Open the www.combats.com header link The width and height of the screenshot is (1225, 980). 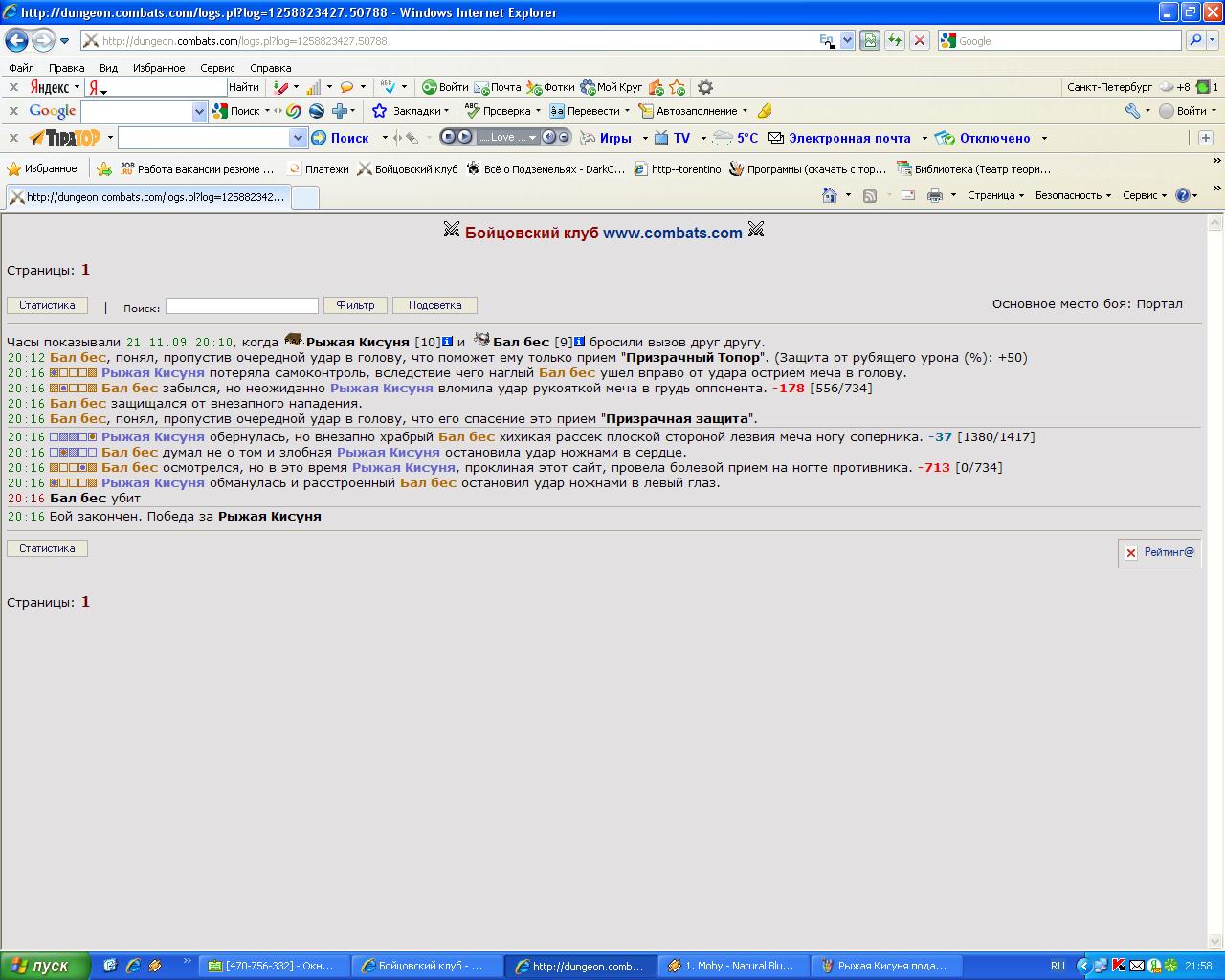pos(673,233)
